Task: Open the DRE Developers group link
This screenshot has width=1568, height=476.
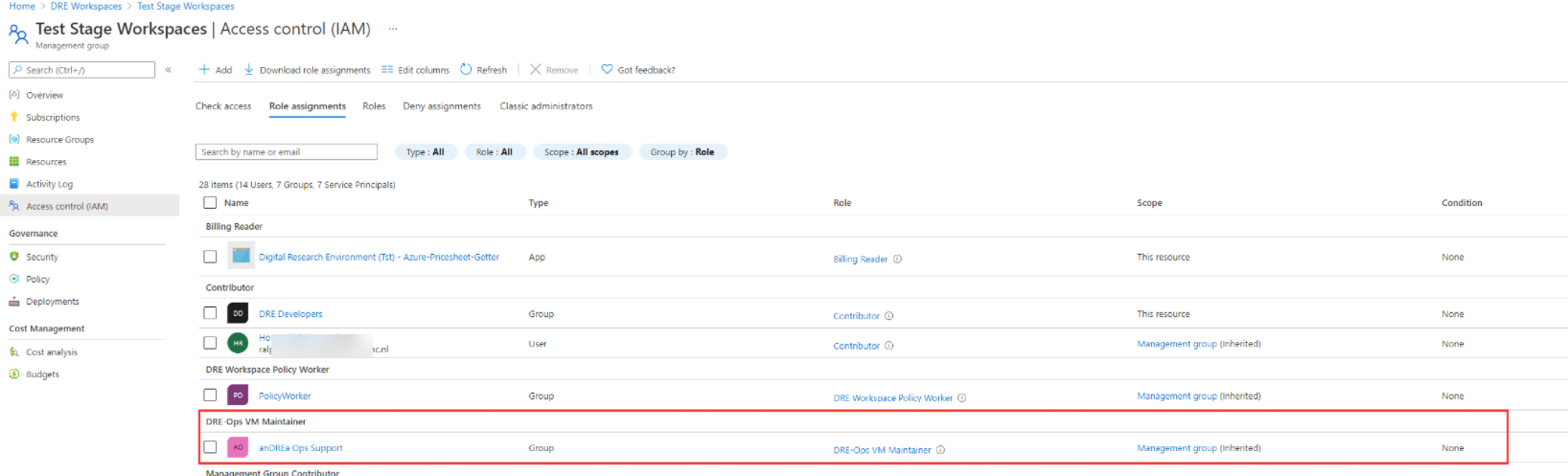Action: tap(290, 314)
